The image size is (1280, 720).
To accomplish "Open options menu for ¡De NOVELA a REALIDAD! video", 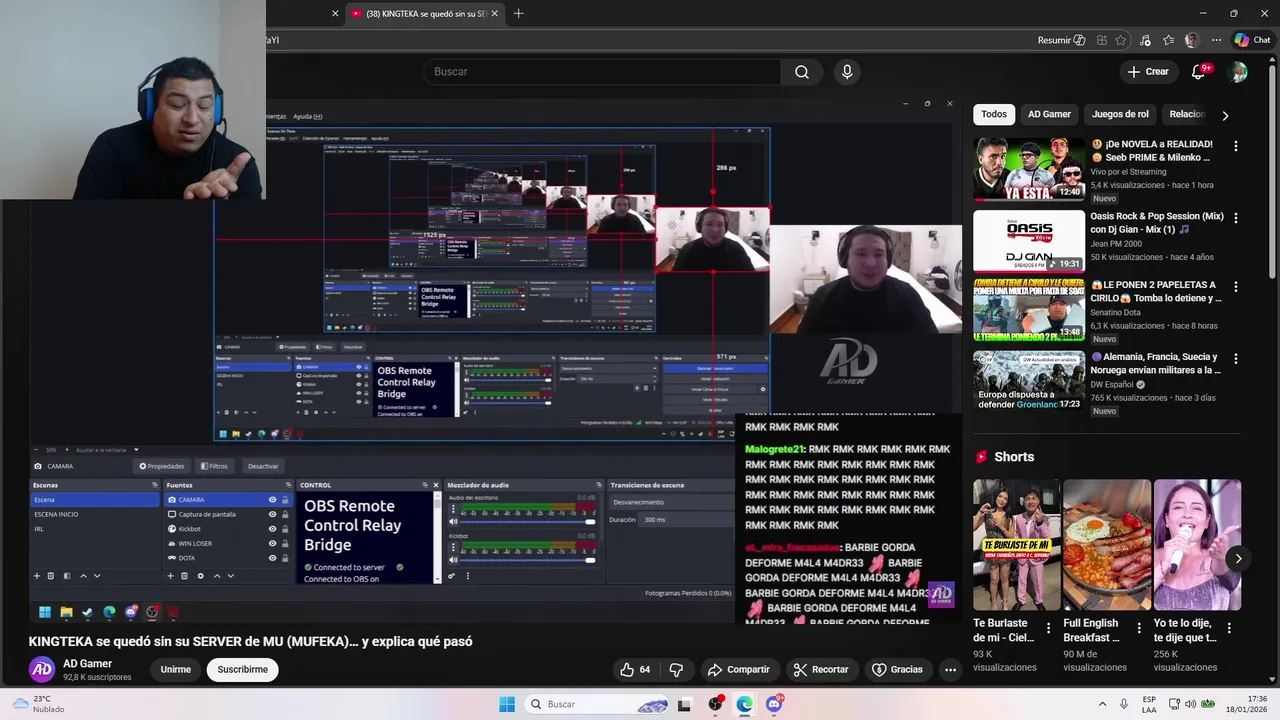I will (1236, 146).
